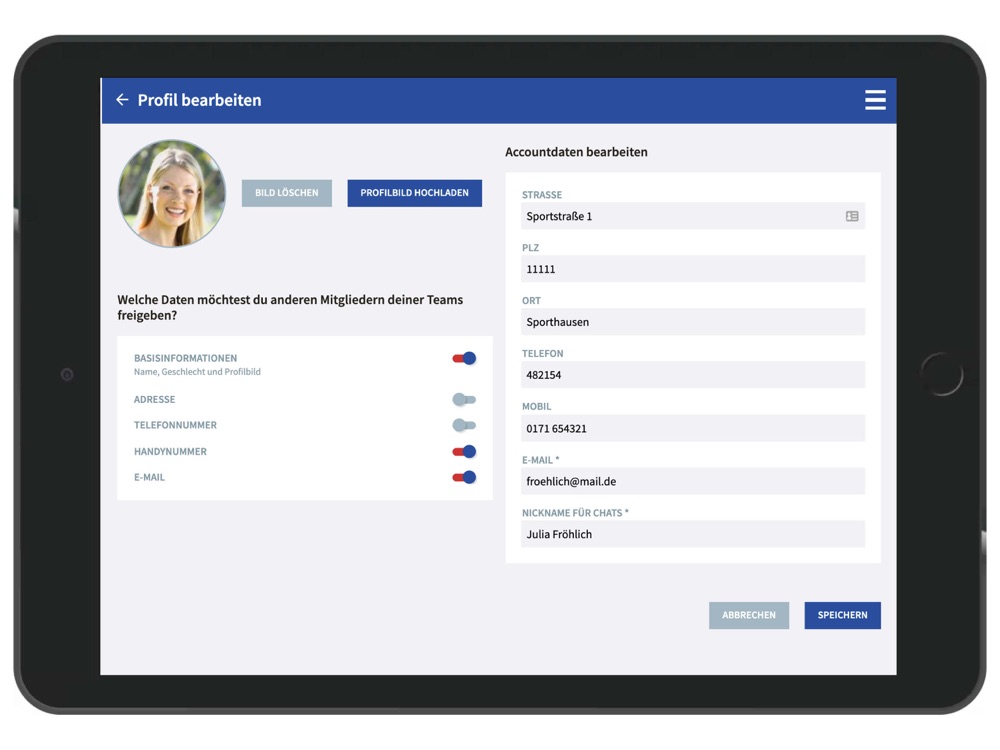Screen dimensions: 1000x750
Task: Enable the Adresse sharing toggle
Action: (464, 399)
